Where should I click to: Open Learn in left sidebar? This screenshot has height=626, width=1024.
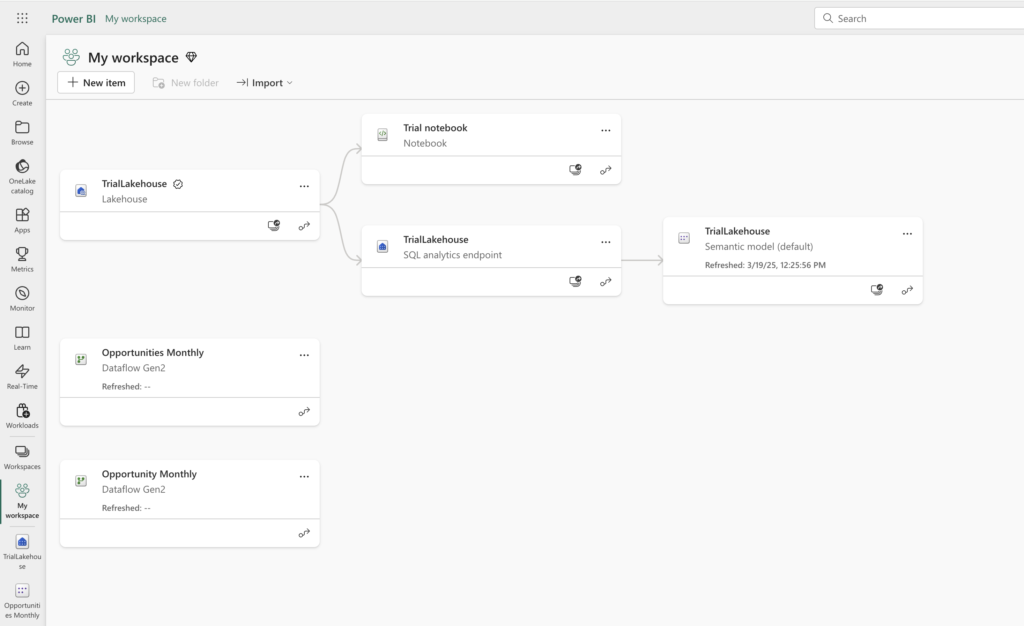[22, 337]
